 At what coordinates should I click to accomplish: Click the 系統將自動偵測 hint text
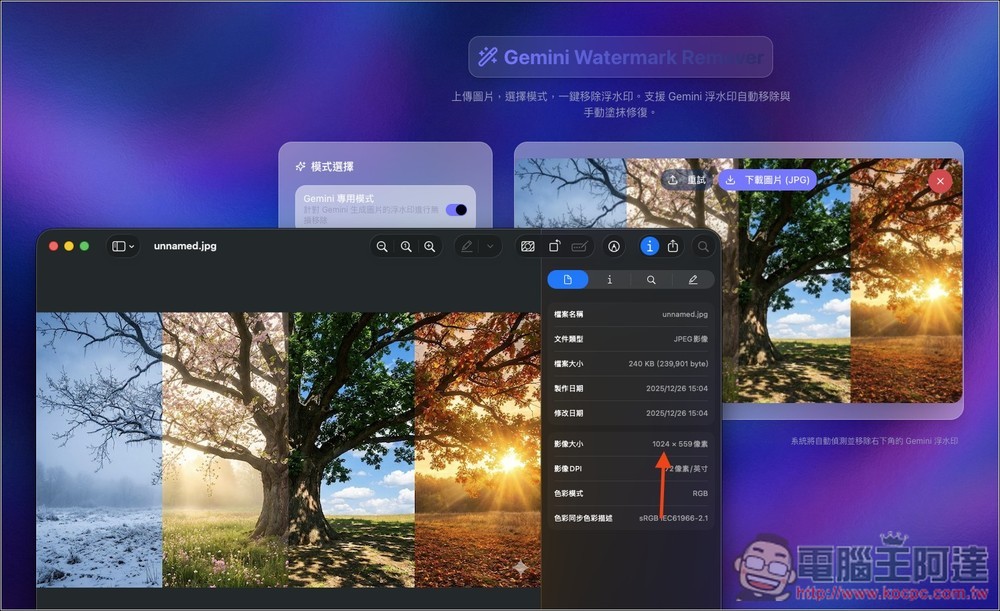[x=874, y=441]
